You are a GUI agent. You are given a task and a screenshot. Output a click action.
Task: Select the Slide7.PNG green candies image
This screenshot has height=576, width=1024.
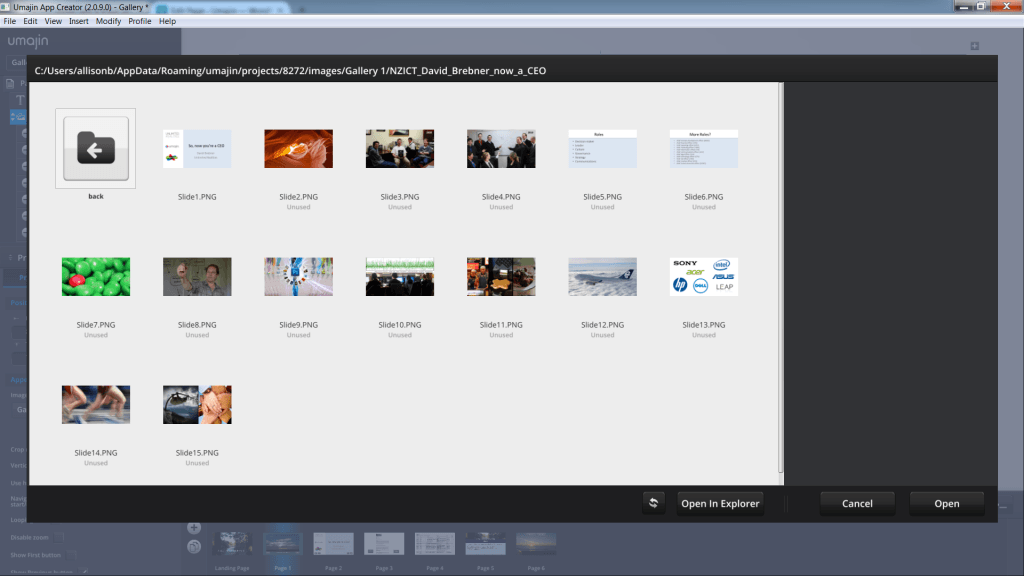tap(95, 276)
